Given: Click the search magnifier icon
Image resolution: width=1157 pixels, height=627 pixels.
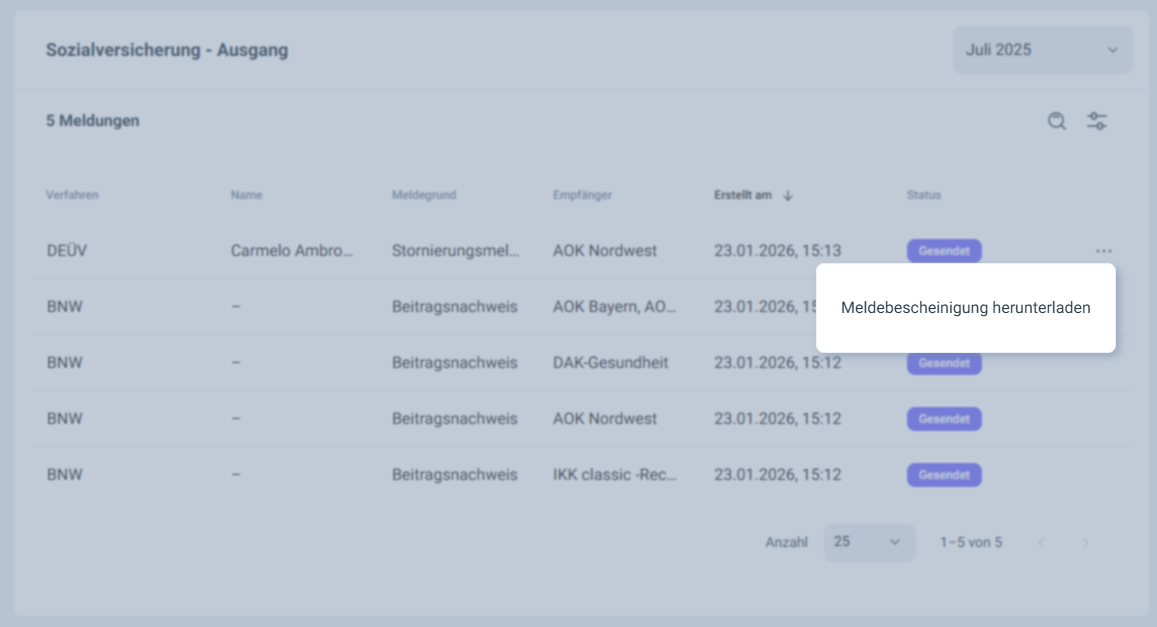Looking at the screenshot, I should click(x=1056, y=121).
